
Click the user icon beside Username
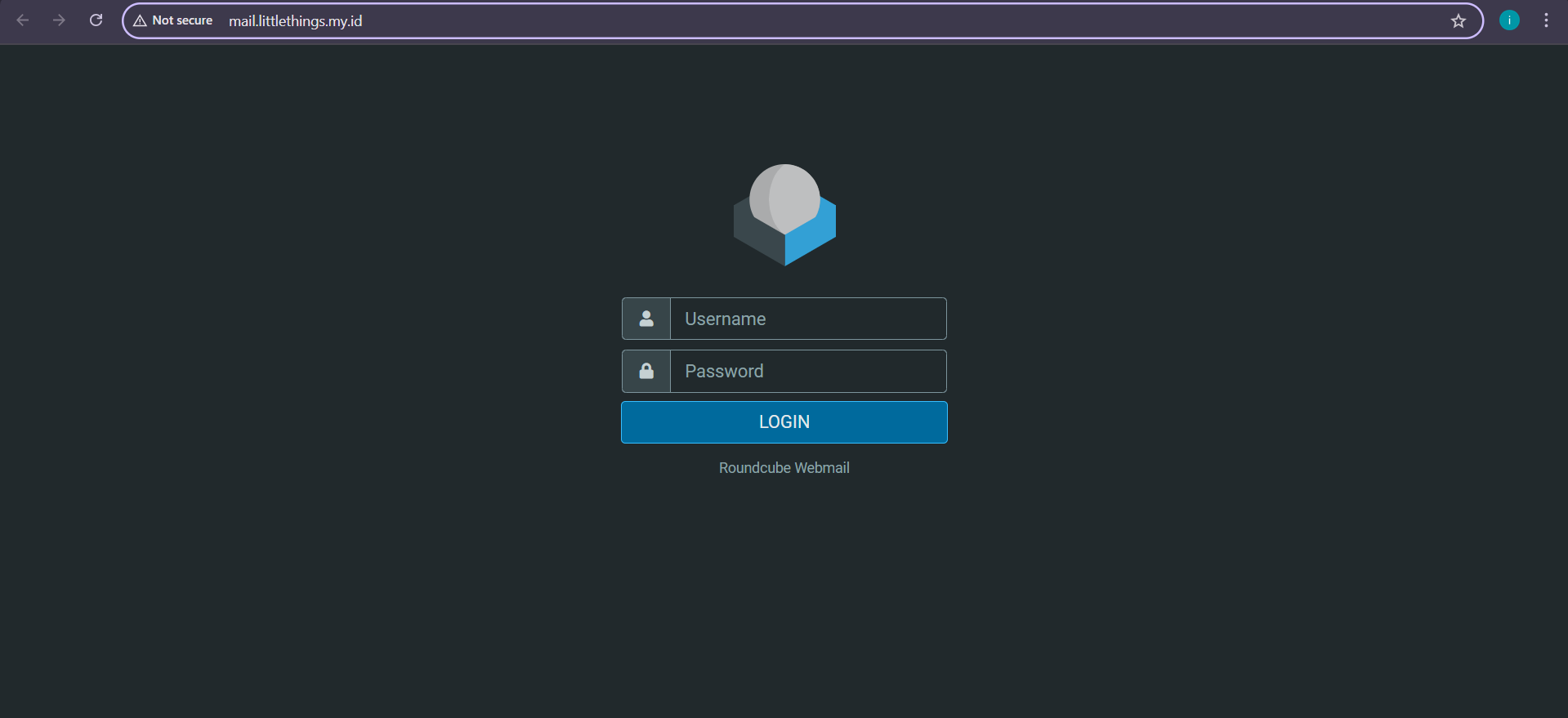click(646, 319)
